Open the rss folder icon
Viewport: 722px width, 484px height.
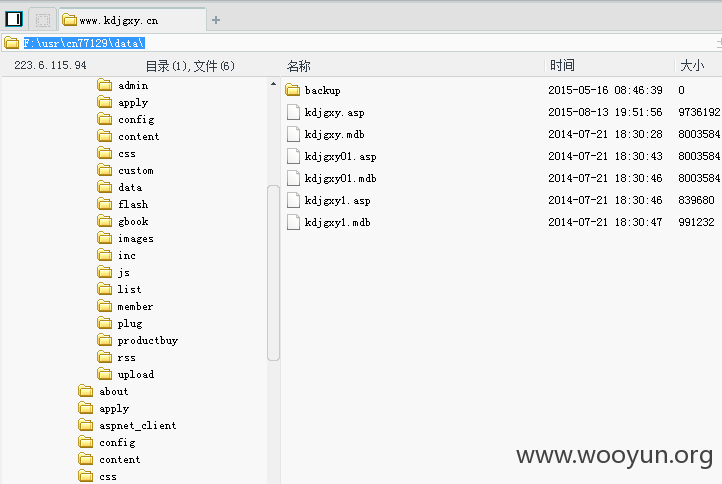(x=105, y=357)
